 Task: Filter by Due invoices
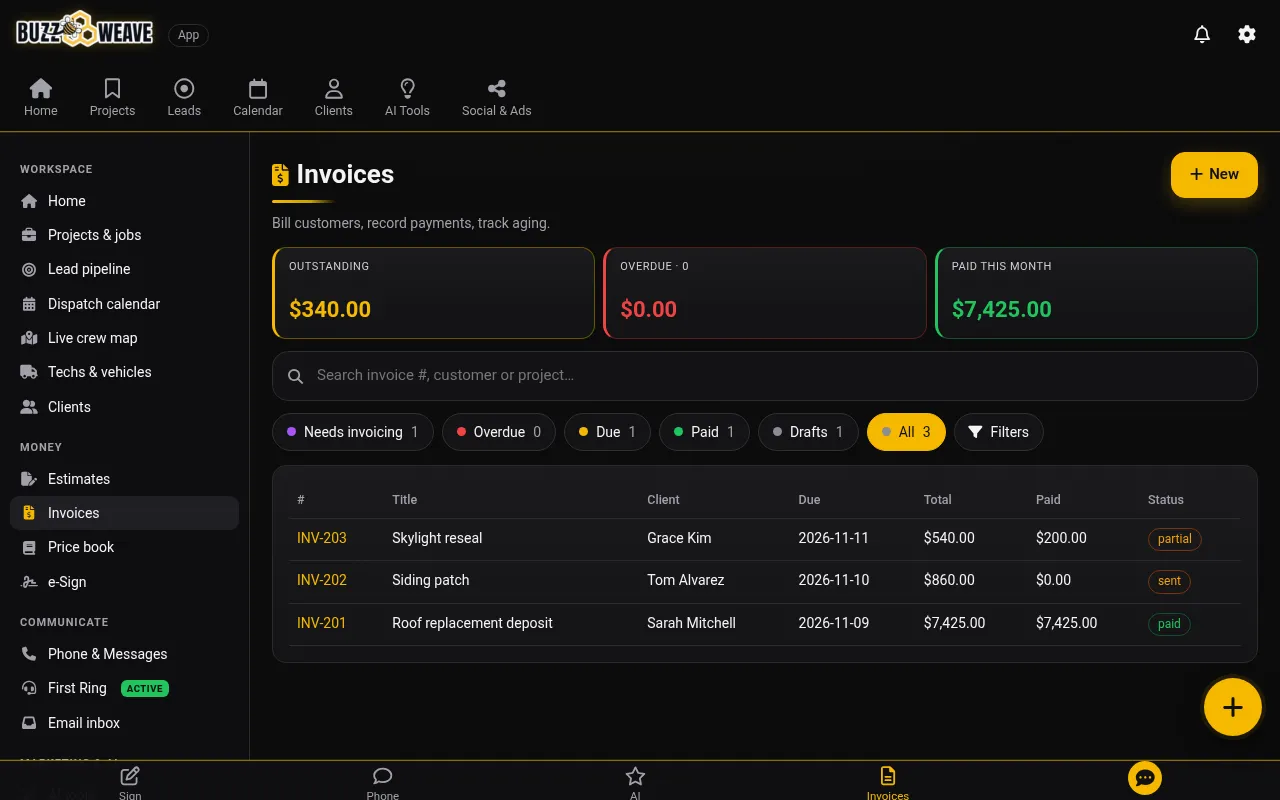point(607,432)
